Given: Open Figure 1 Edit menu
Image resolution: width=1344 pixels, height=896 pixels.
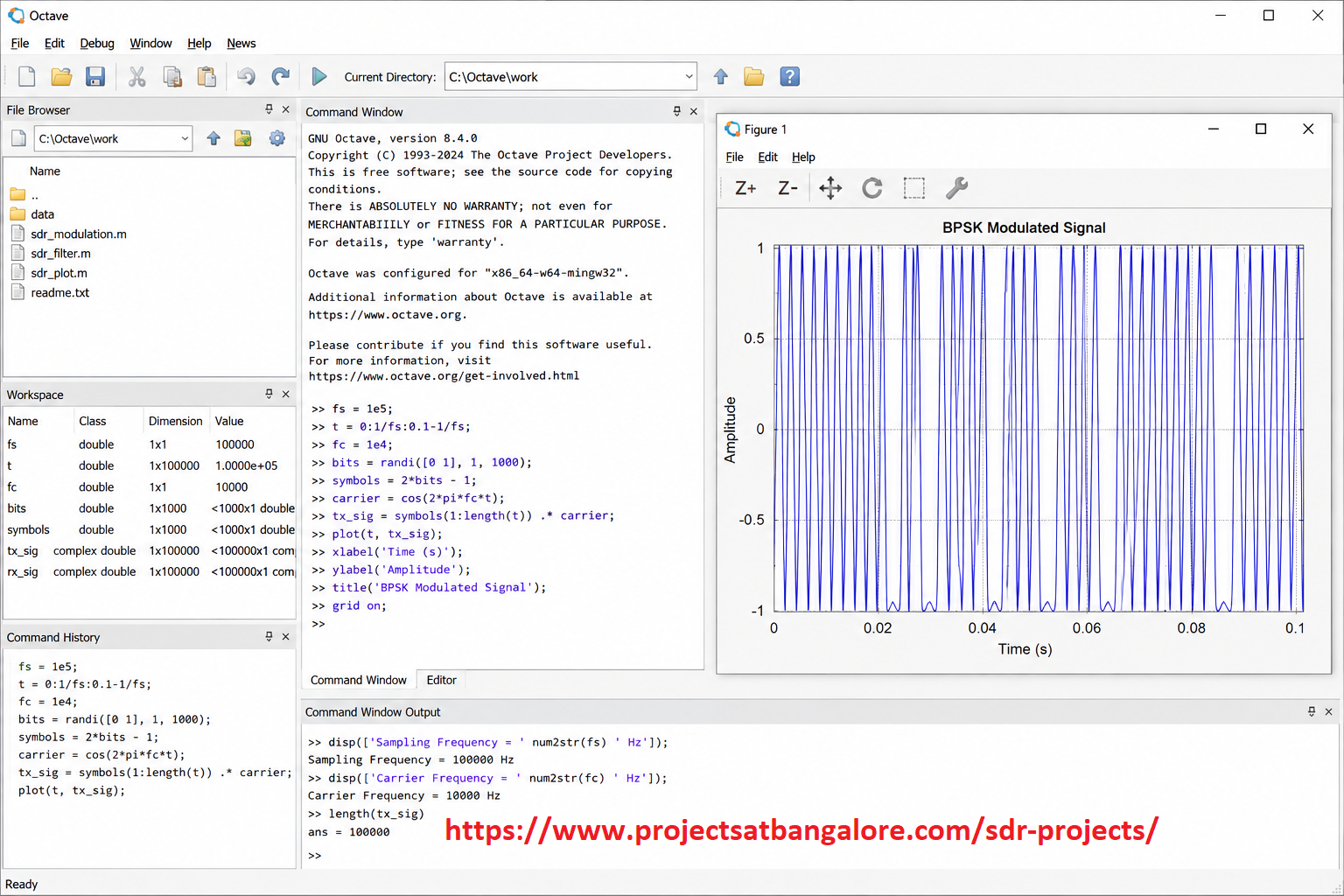Looking at the screenshot, I should (x=767, y=157).
